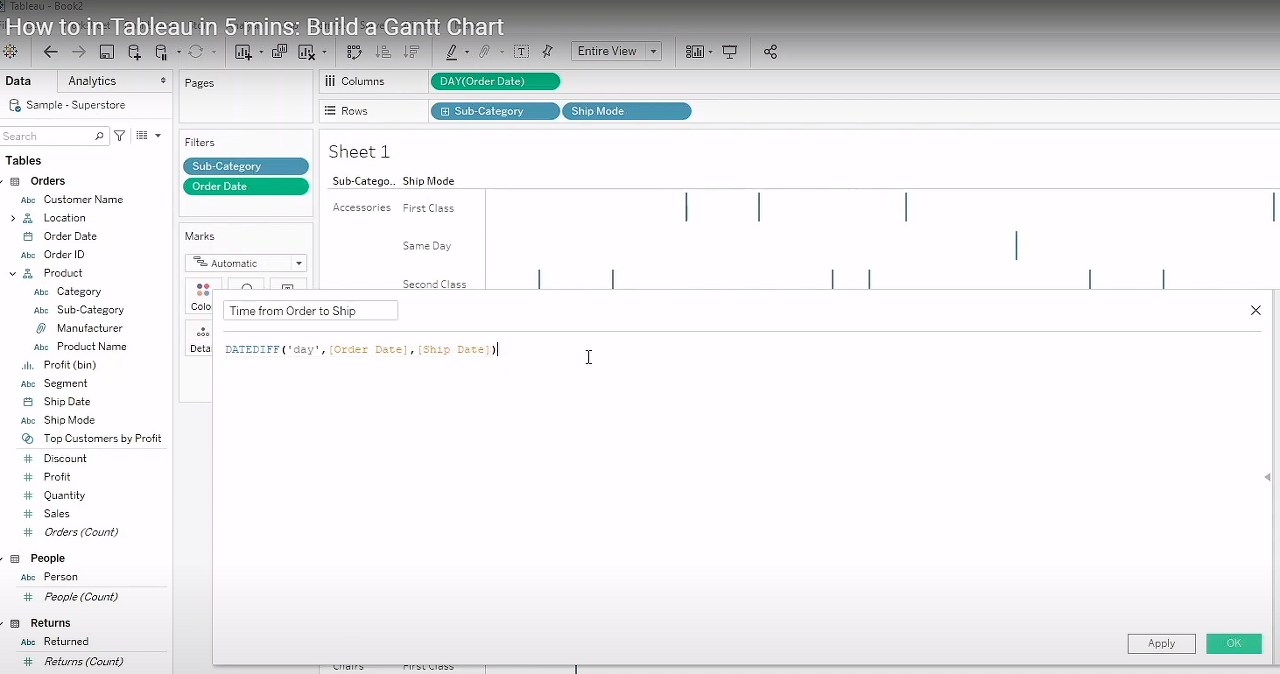Sort ascending using toolbar icon
1280x674 pixels.
(x=383, y=52)
